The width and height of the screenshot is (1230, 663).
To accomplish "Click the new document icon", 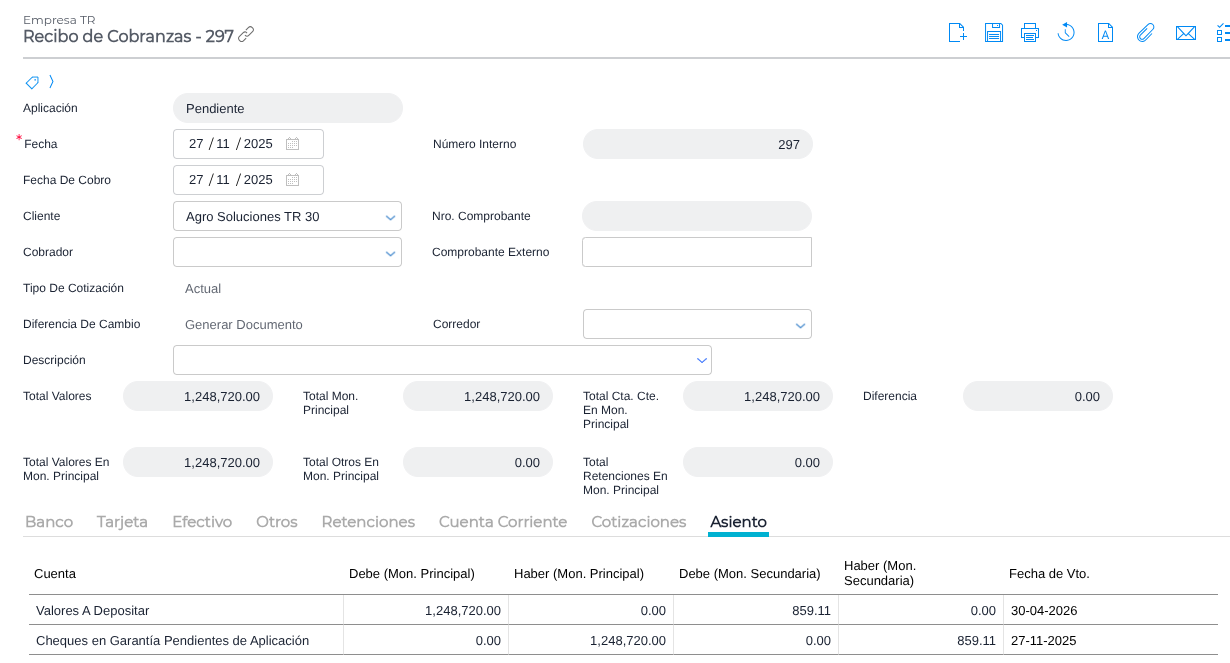I will click(x=957, y=33).
